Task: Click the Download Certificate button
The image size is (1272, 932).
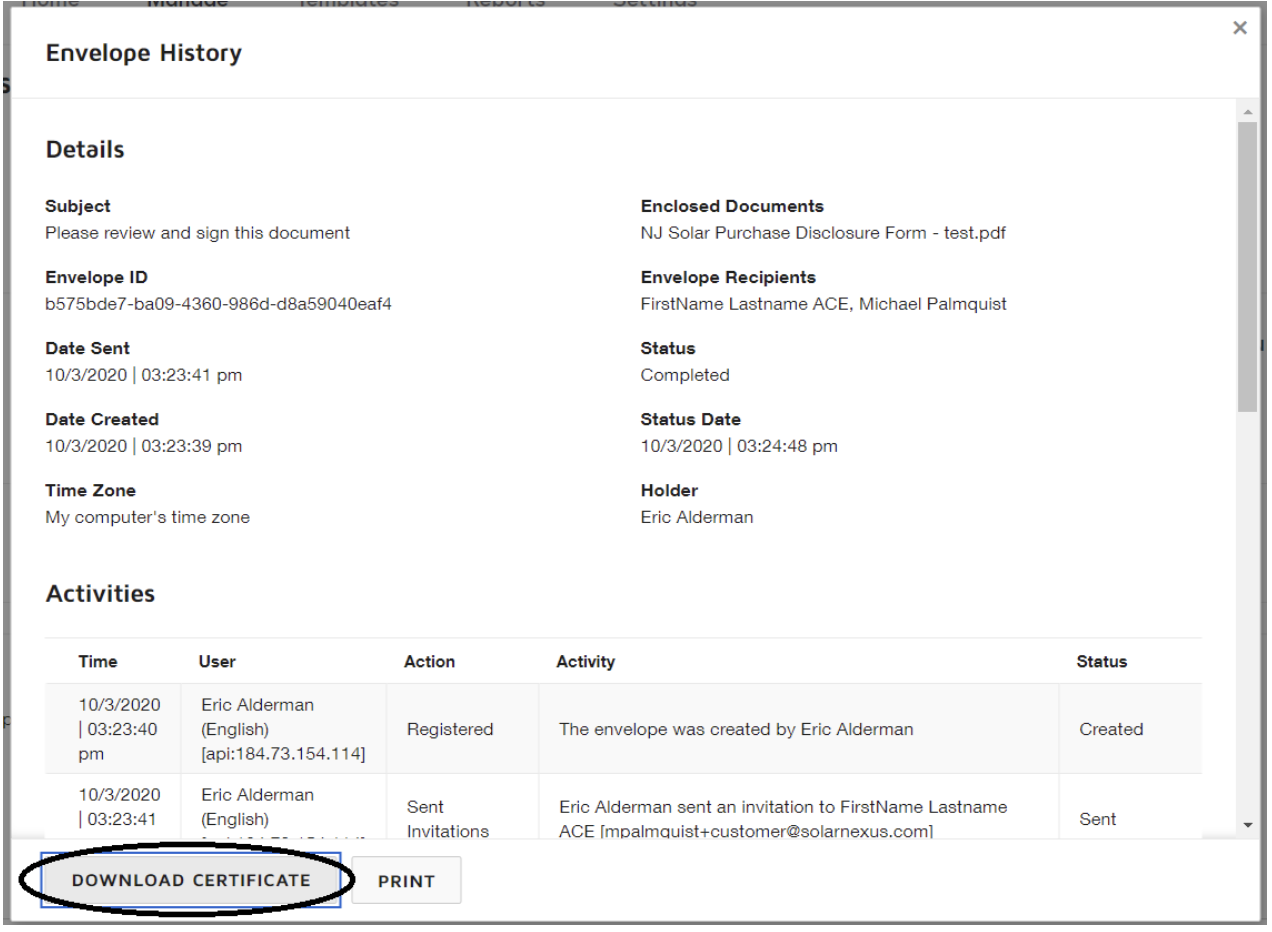Action: [x=191, y=880]
